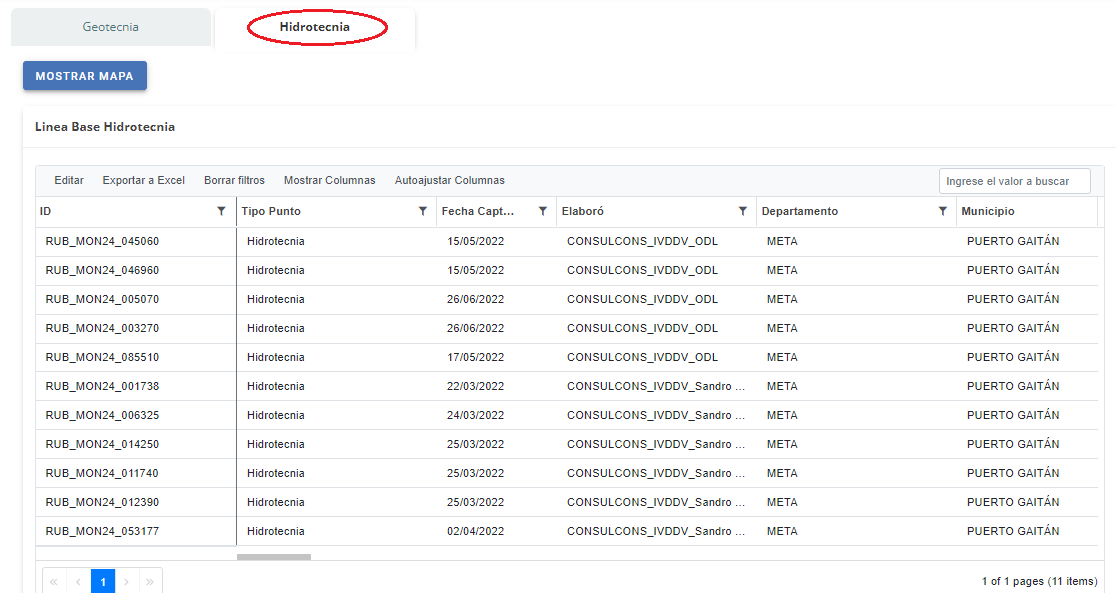Switch to the Geotecnia tab
The height and width of the screenshot is (593, 1116).
point(111,27)
